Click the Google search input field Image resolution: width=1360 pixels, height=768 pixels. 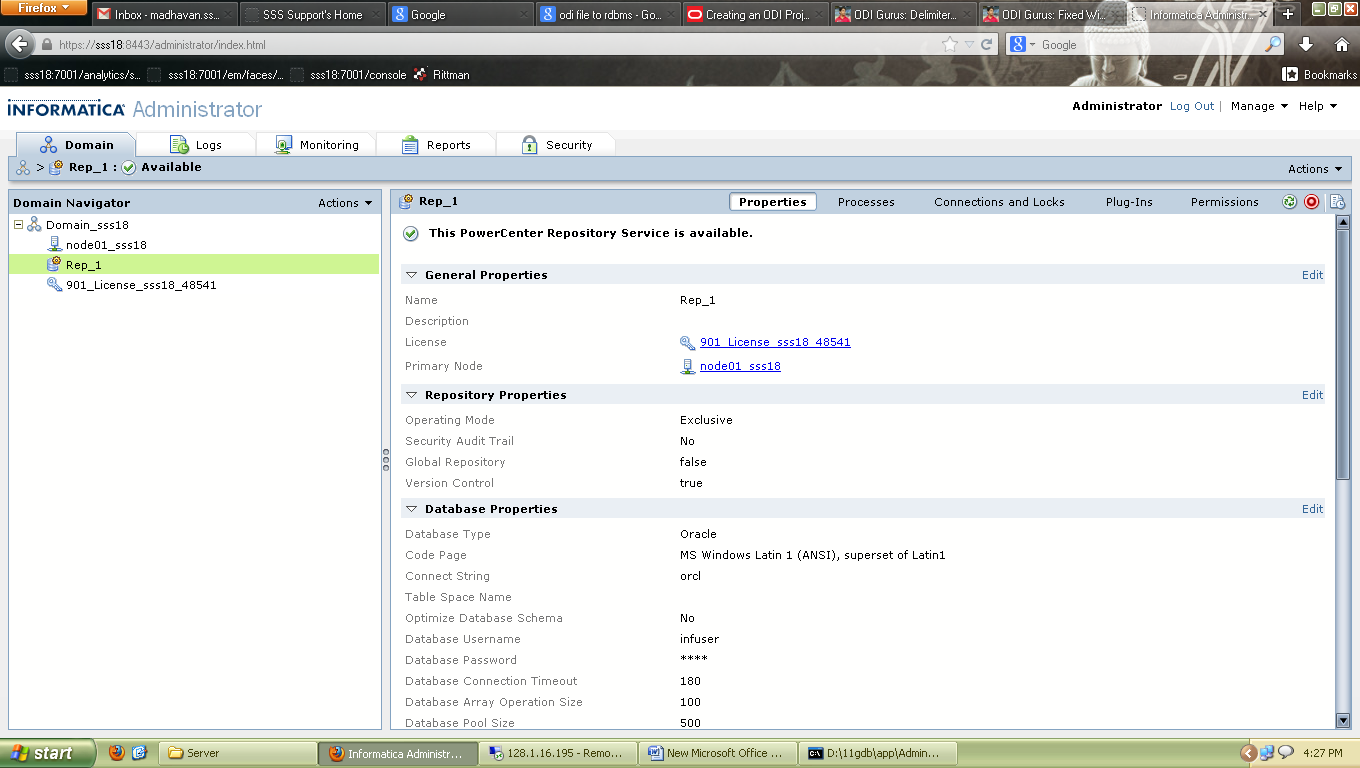click(1150, 44)
